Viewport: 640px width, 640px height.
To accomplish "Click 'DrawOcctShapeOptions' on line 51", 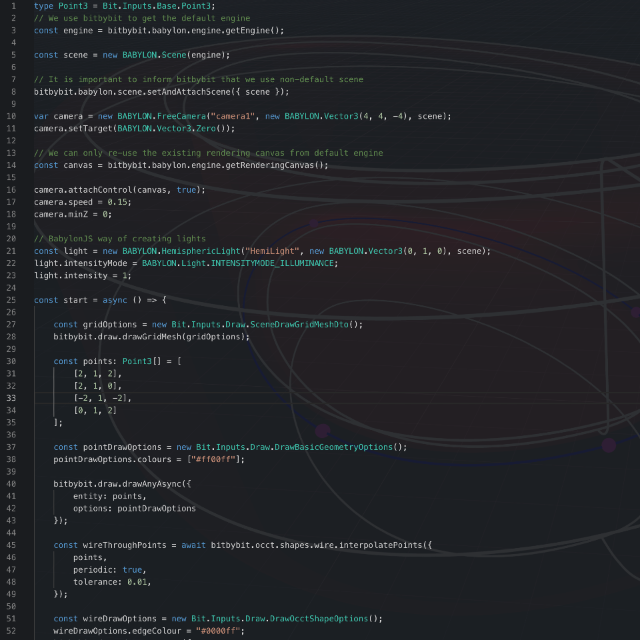I will pyautogui.click(x=319, y=618).
